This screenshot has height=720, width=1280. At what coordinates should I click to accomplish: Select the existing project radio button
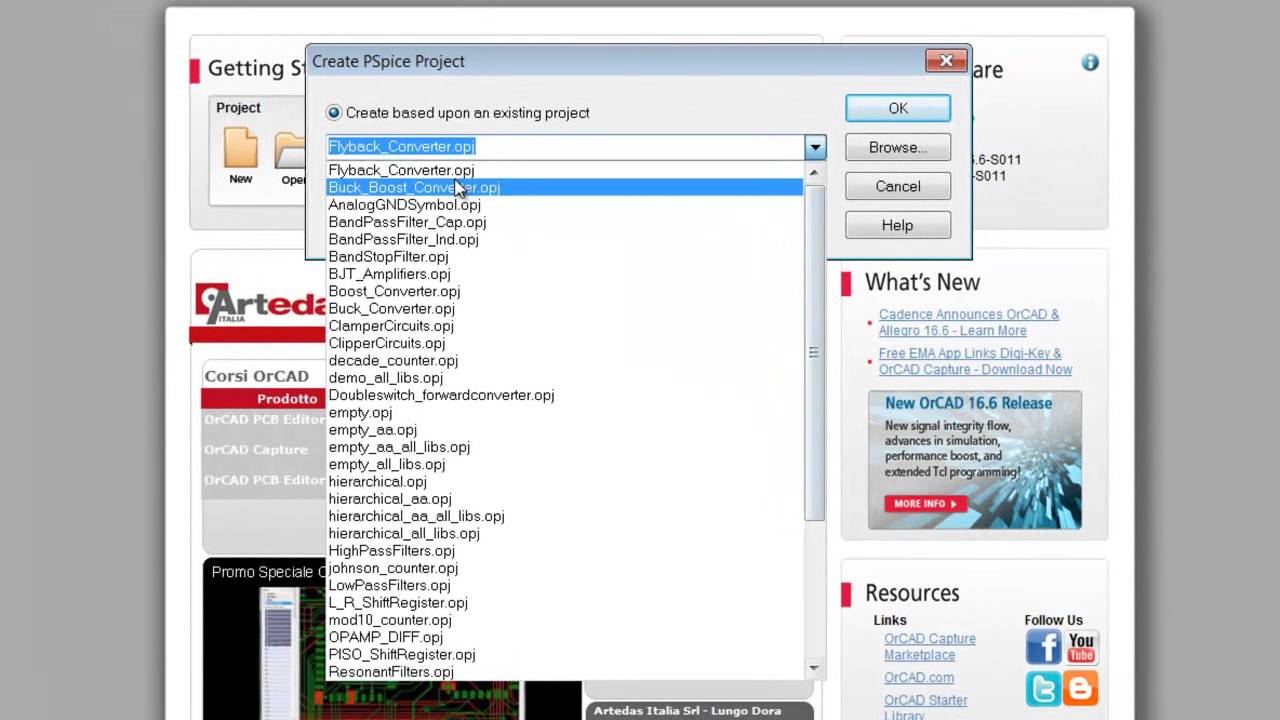point(334,113)
